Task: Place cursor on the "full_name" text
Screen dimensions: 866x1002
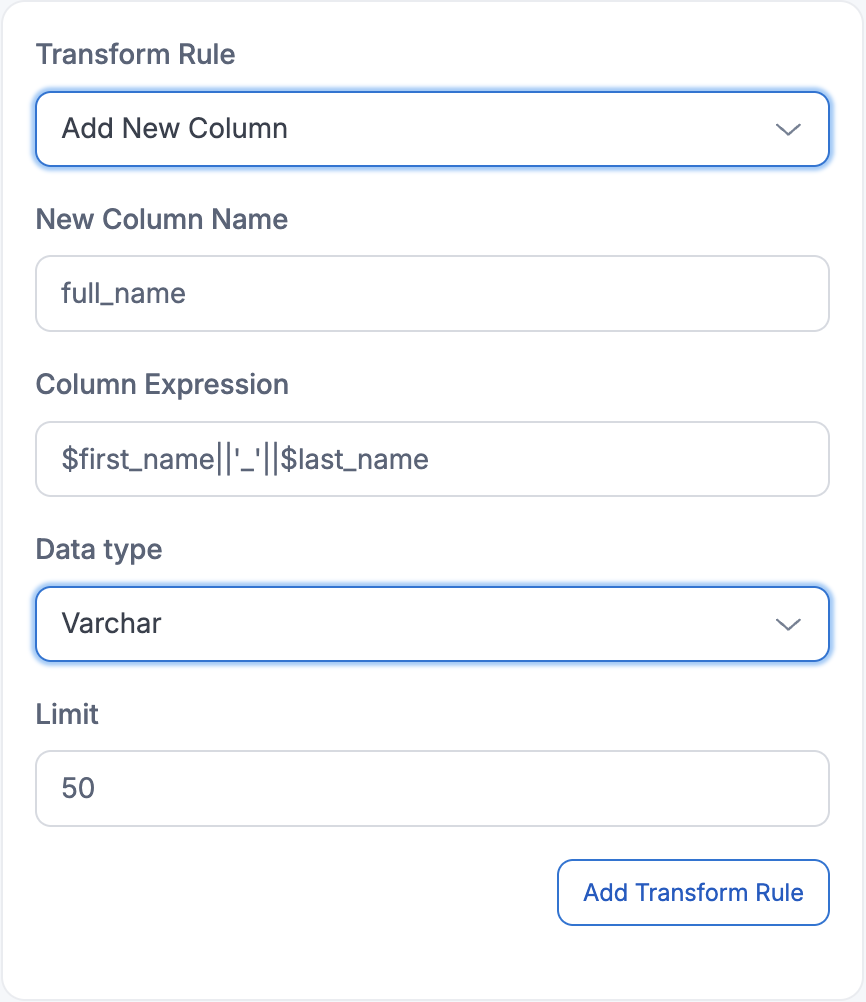Action: pyautogui.click(x=124, y=294)
